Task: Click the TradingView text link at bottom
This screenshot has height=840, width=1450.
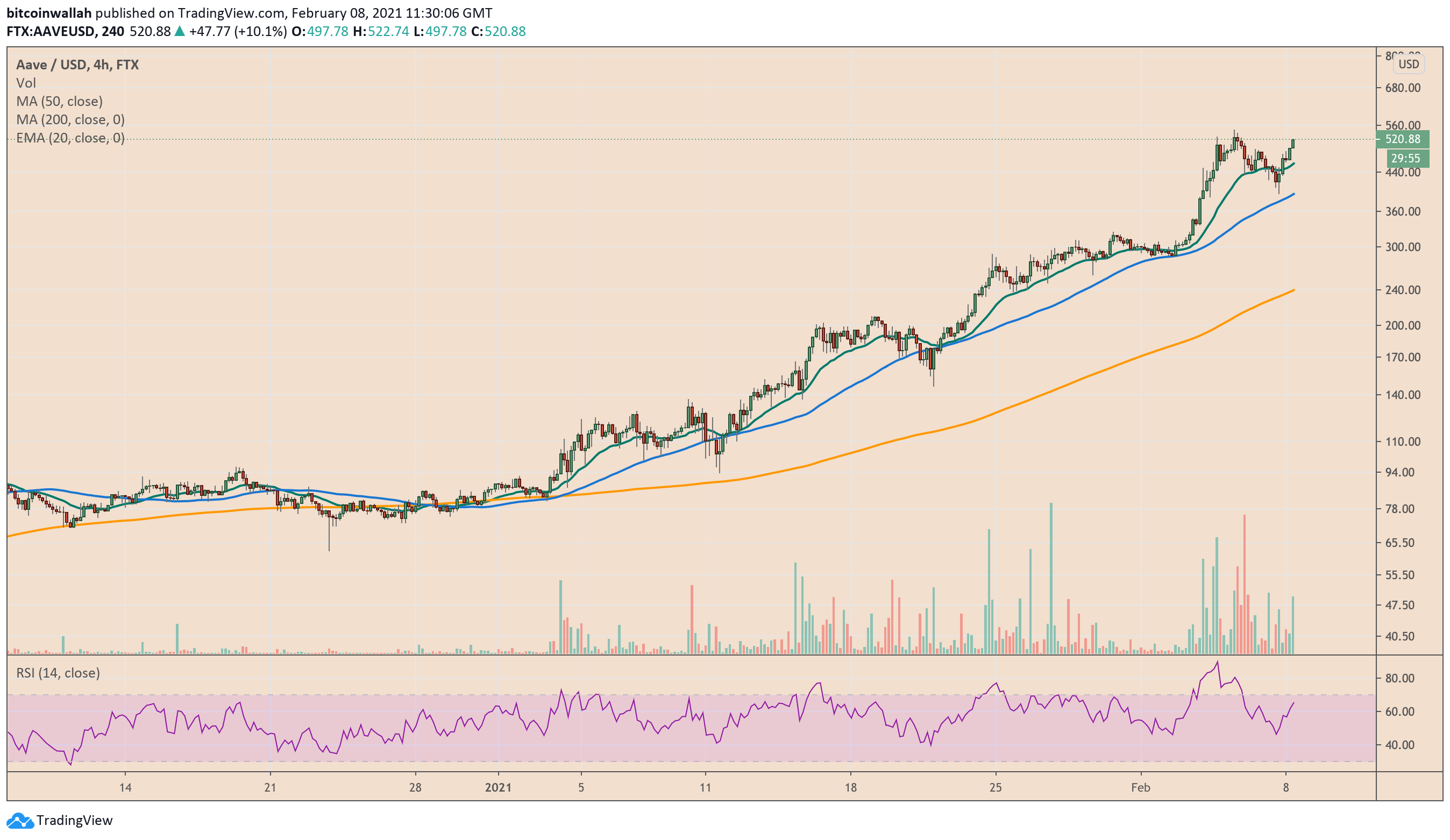Action: pyautogui.click(x=74, y=821)
